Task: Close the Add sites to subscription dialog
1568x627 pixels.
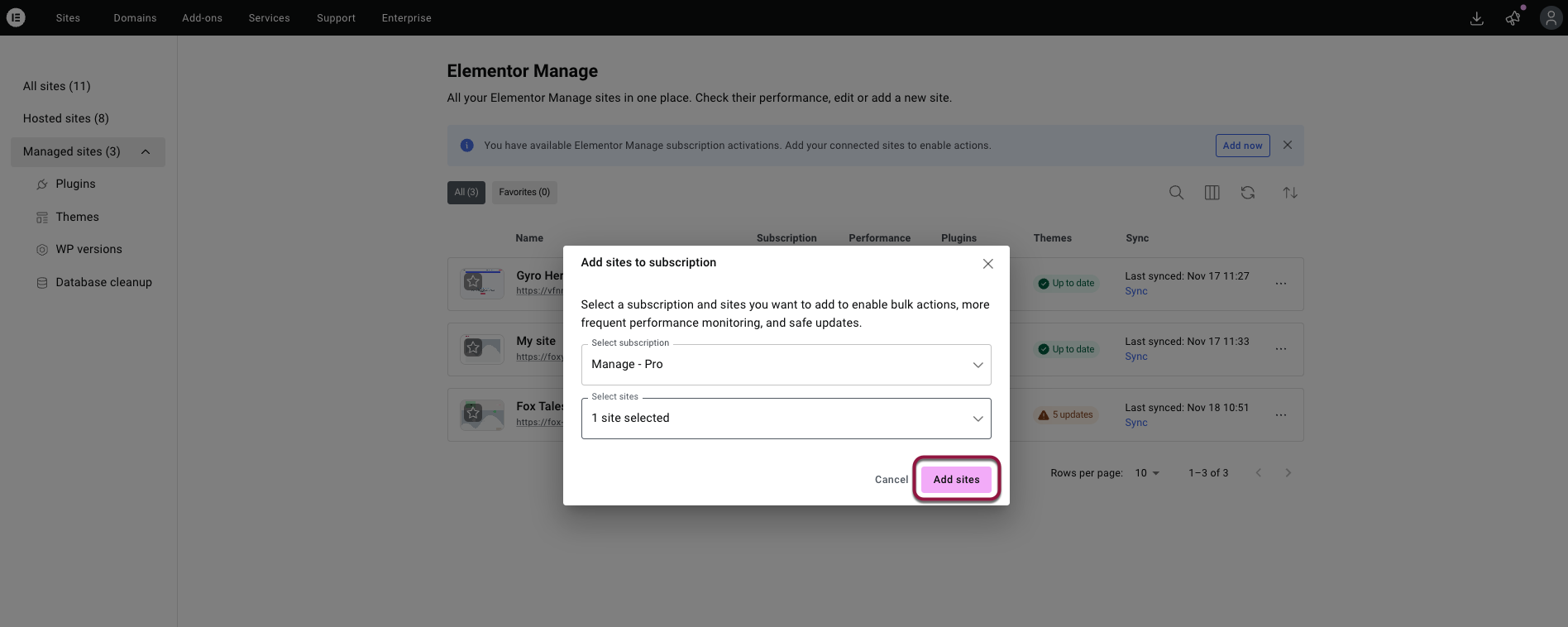Action: pyautogui.click(x=987, y=264)
